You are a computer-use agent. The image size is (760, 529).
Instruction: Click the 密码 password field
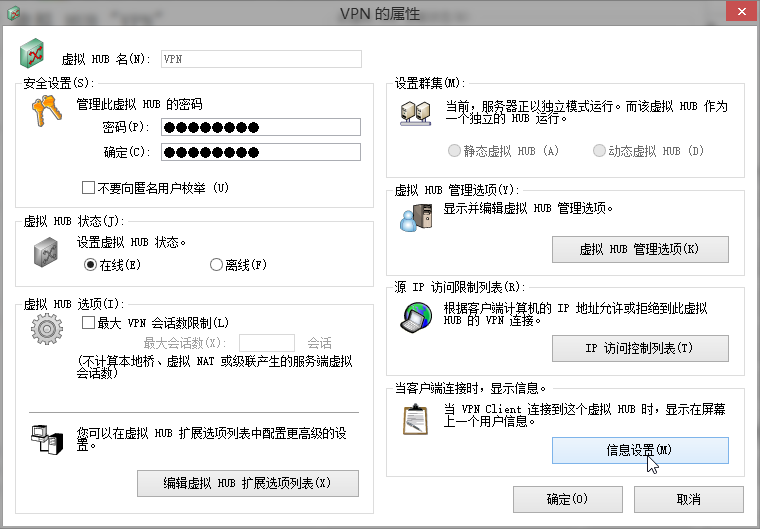click(260, 127)
